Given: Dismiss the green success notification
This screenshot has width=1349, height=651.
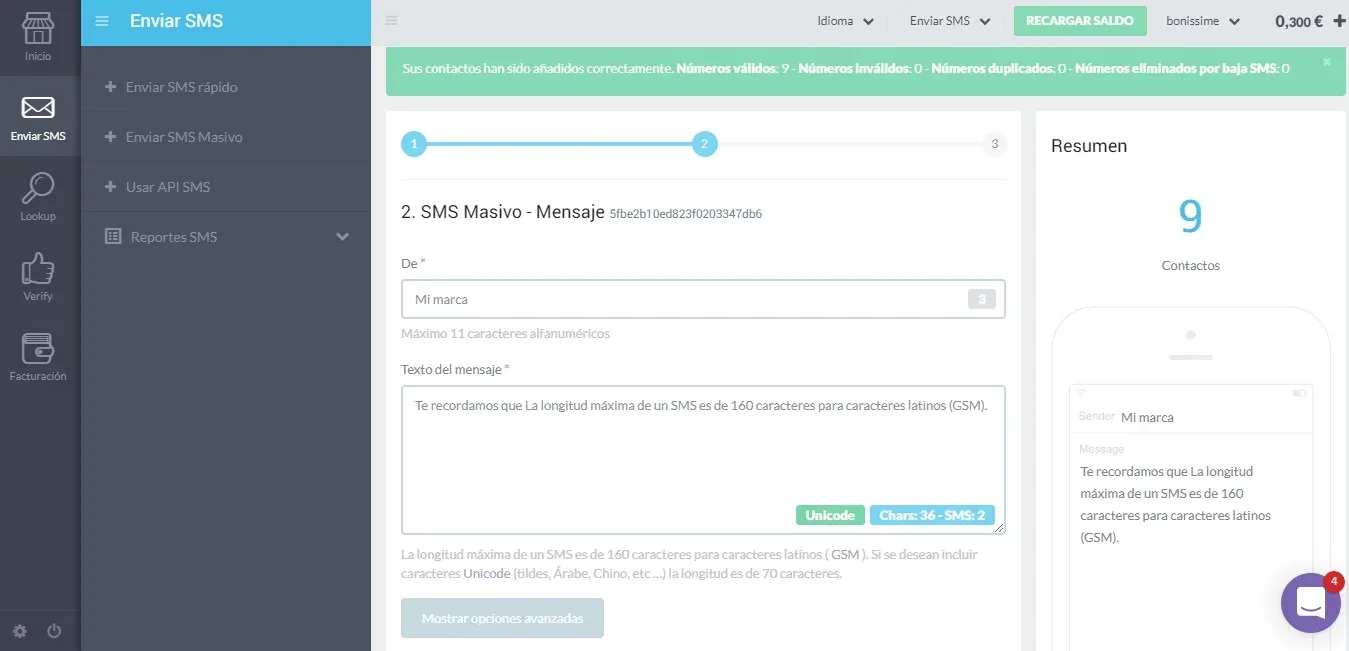Looking at the screenshot, I should coord(1327,62).
